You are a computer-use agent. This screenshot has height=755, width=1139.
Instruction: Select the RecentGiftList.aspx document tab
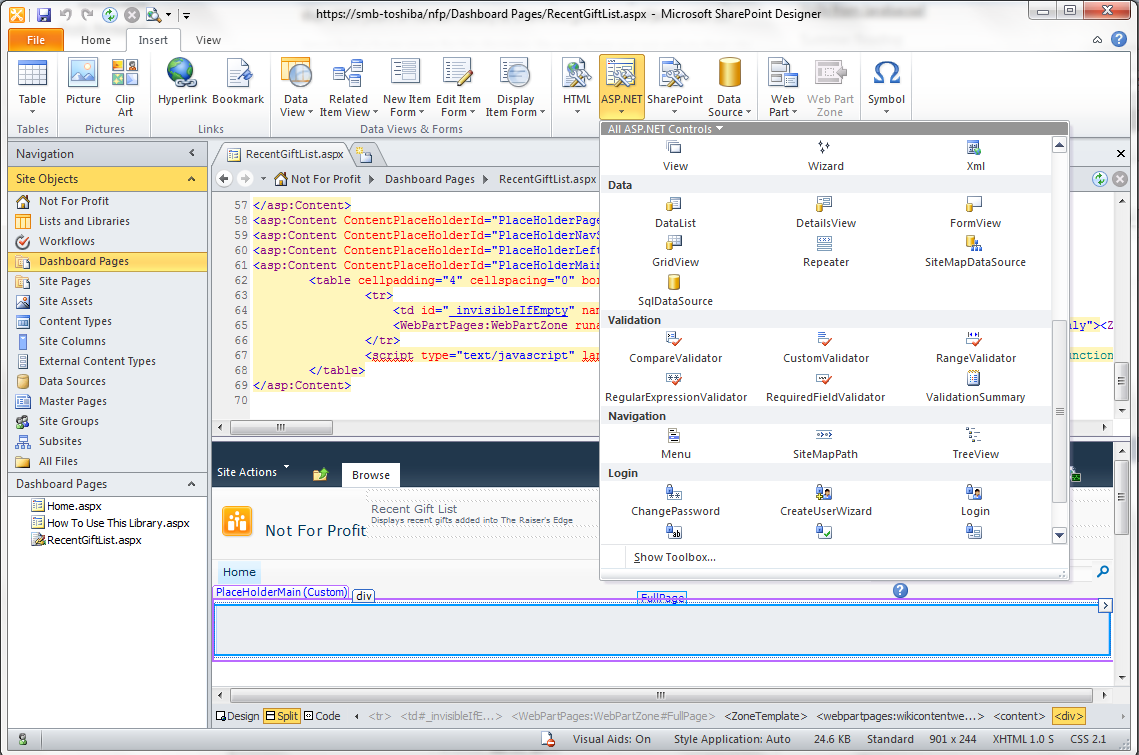coord(285,154)
